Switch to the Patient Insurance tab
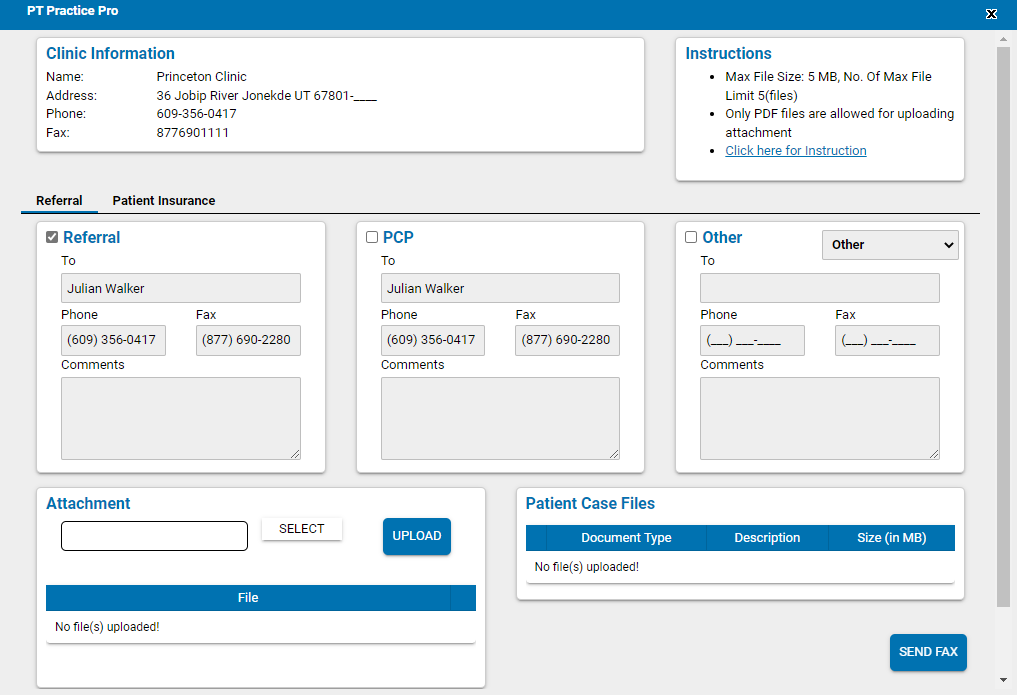Image resolution: width=1017 pixels, height=695 pixels. pos(163,200)
